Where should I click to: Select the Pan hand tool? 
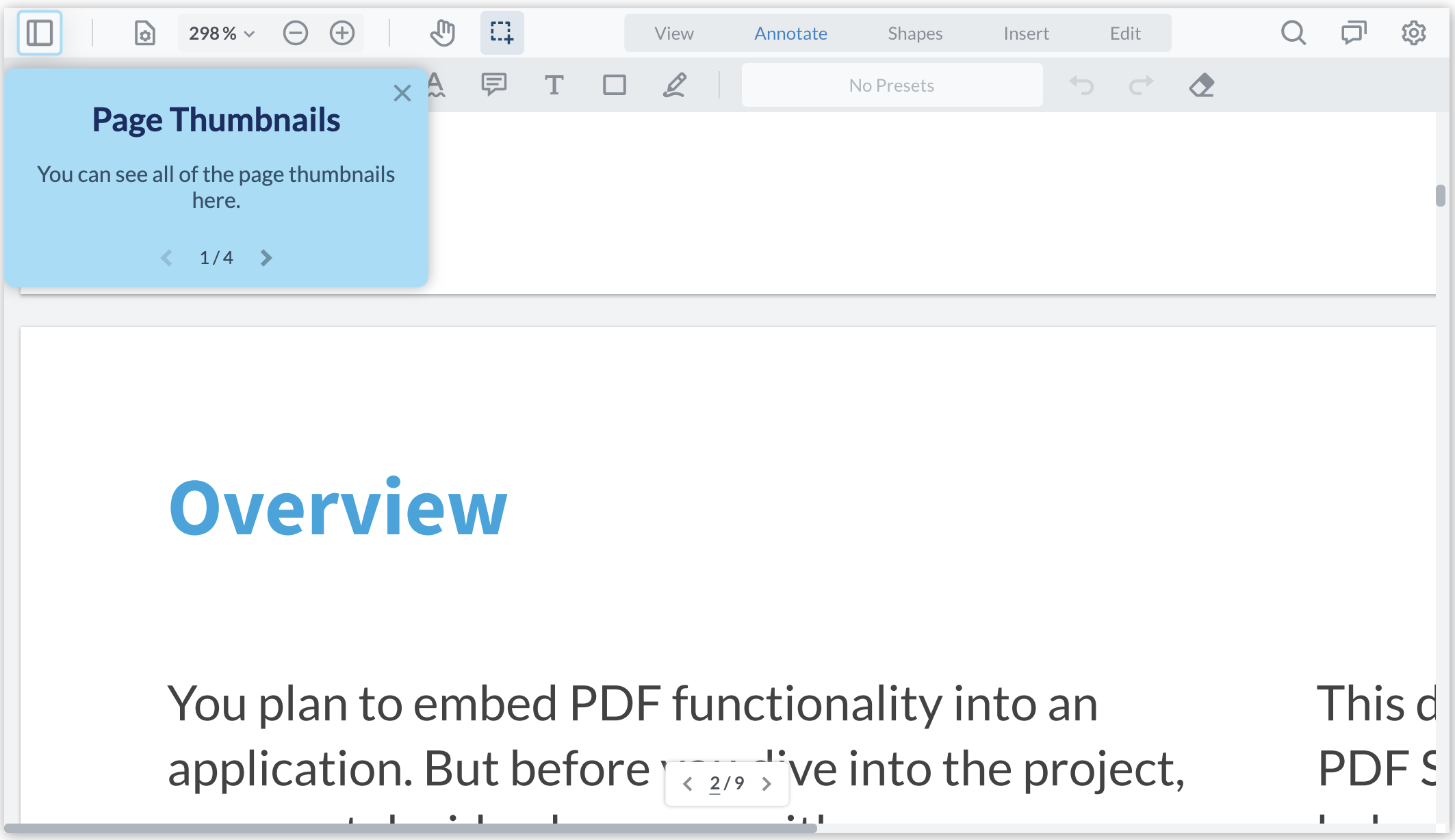click(443, 33)
